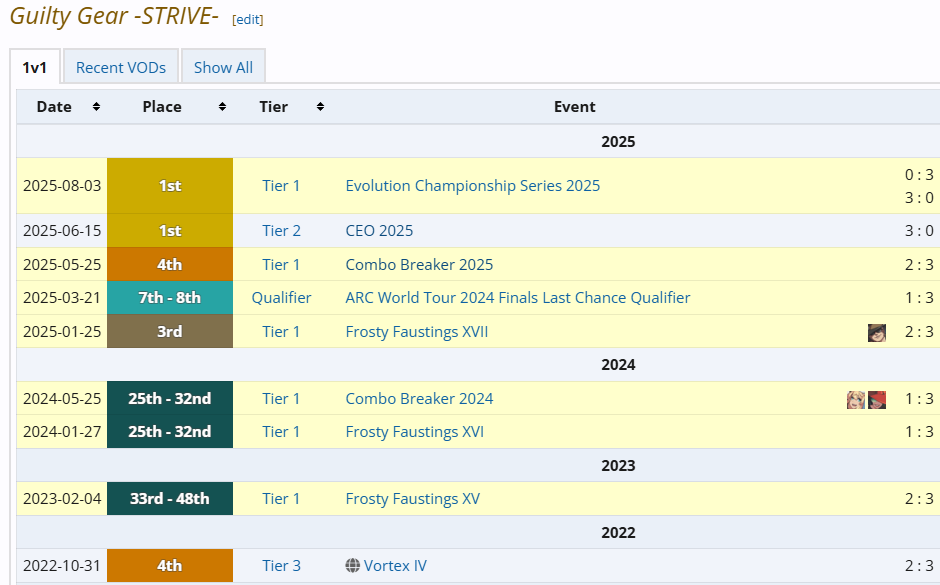
Task: Click the 25th - 32nd cell dated 2024-01-27
Action: coord(170,432)
